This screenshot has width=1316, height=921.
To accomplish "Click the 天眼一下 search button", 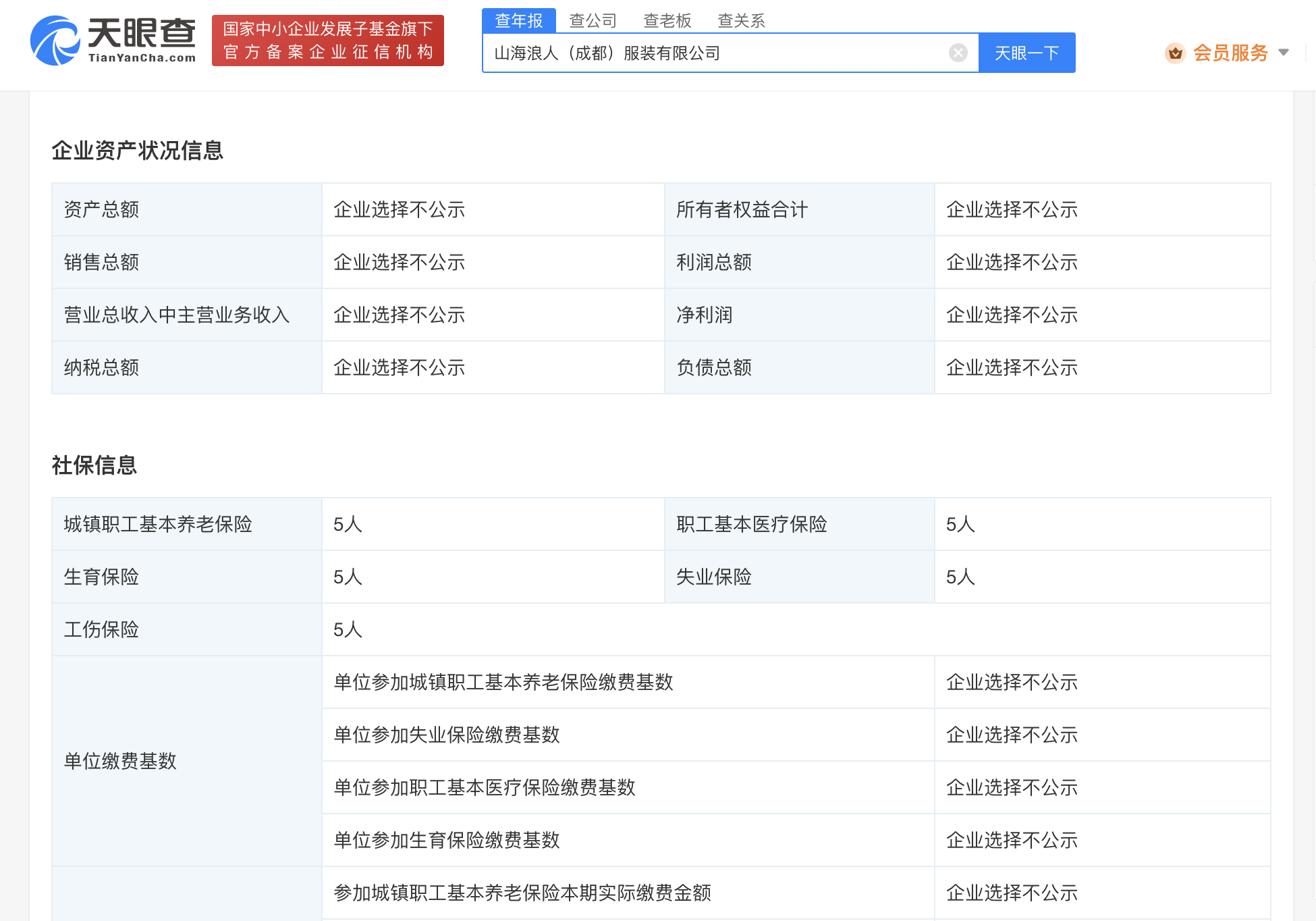I will [x=1026, y=53].
